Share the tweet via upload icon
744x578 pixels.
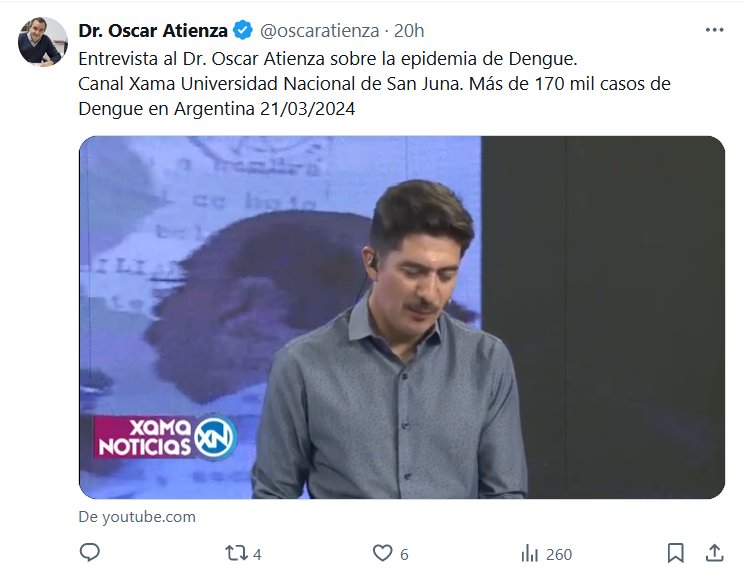click(715, 553)
